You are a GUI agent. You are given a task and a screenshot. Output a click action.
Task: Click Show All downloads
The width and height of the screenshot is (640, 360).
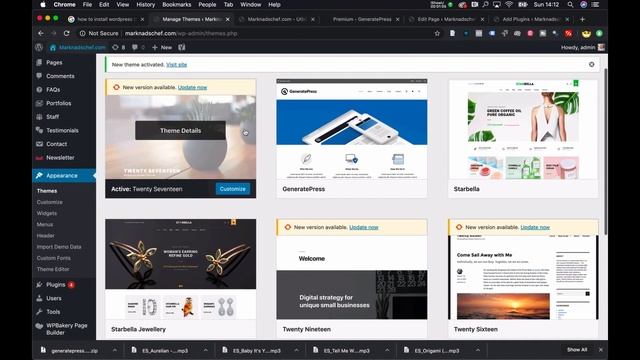coord(577,350)
